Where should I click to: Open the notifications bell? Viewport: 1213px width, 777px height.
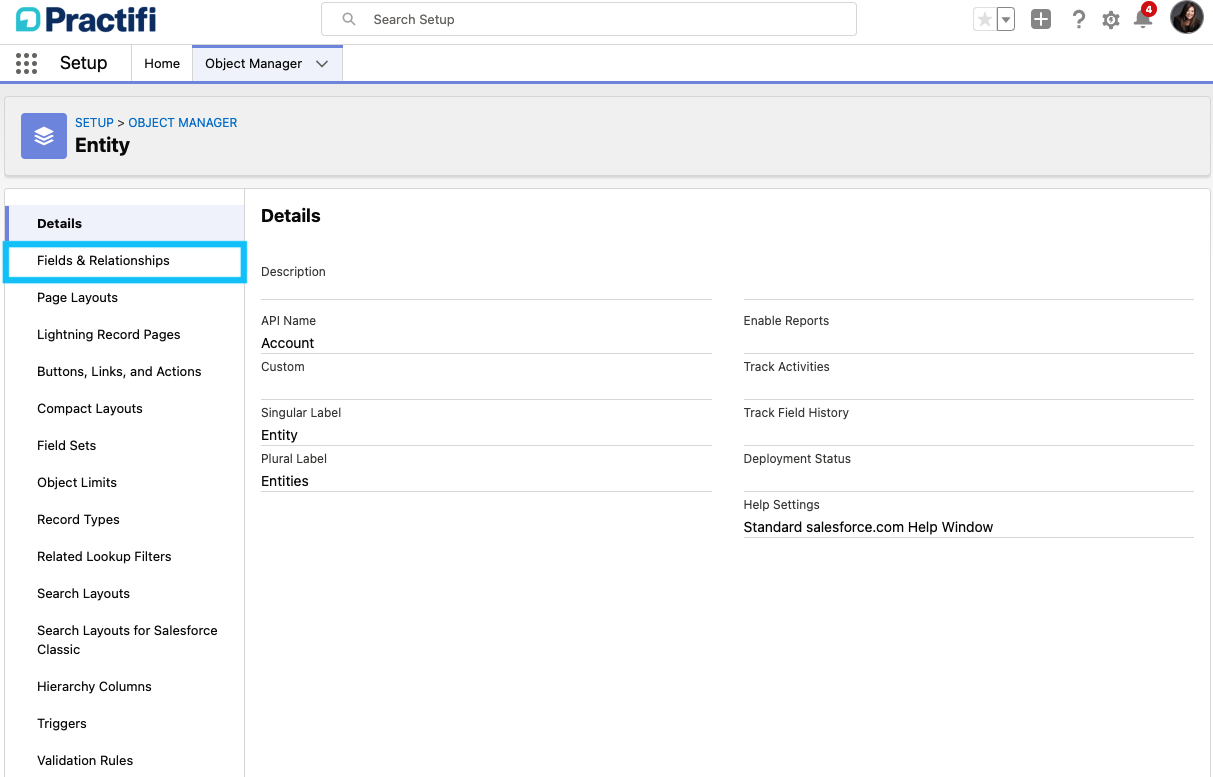tap(1143, 19)
